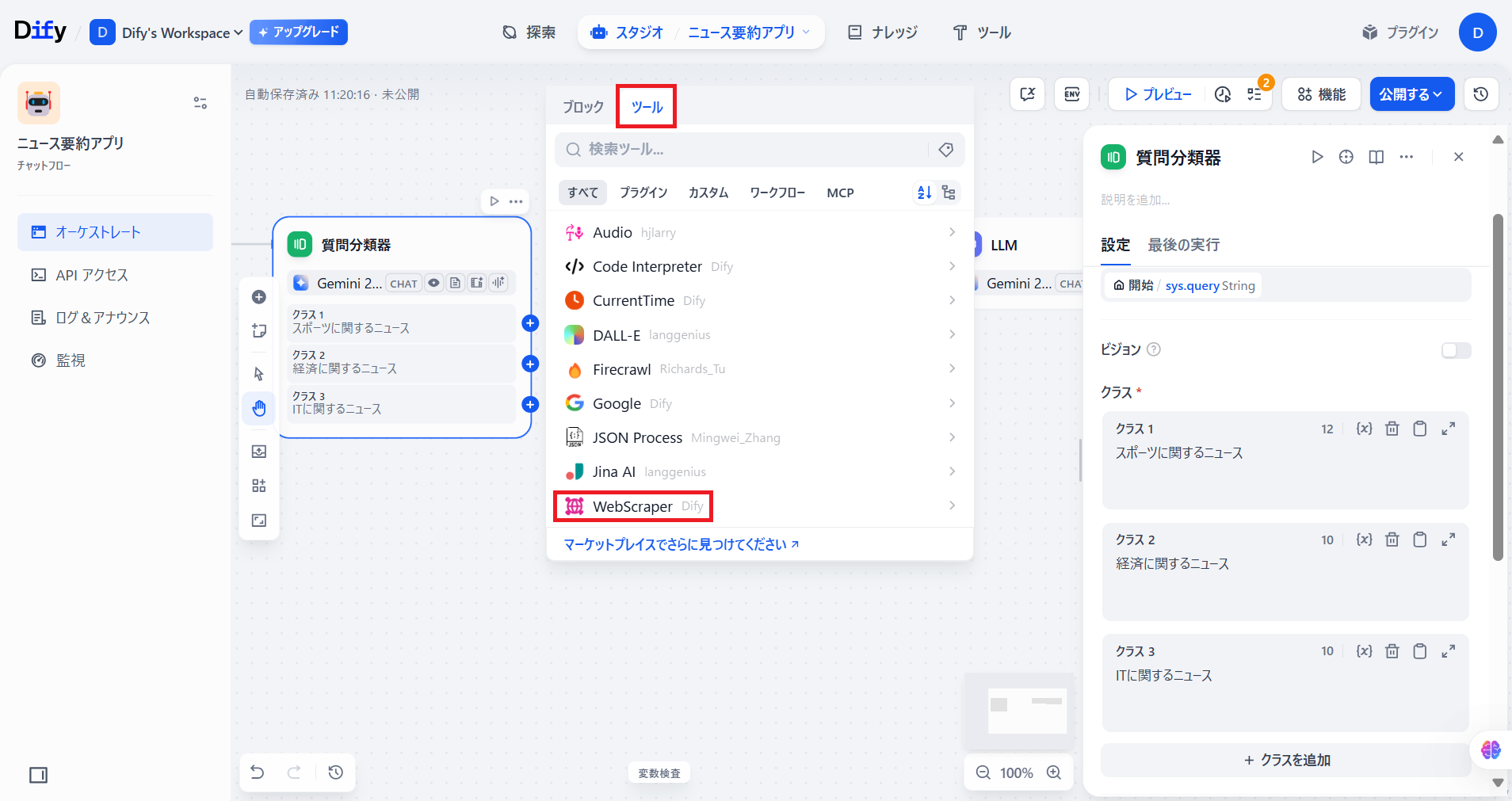Screen dimensions: 1512x801
Task: Toggle the ビジョン switch
Action: tap(1456, 350)
